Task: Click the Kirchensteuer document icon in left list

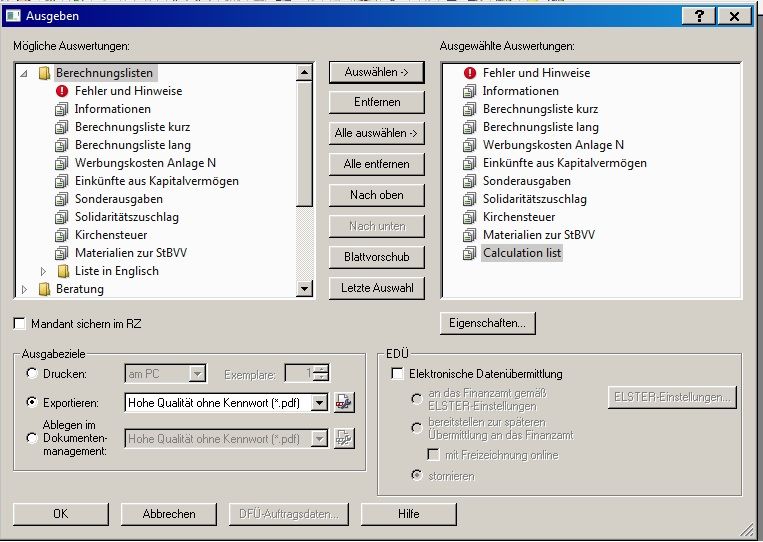Action: [61, 235]
